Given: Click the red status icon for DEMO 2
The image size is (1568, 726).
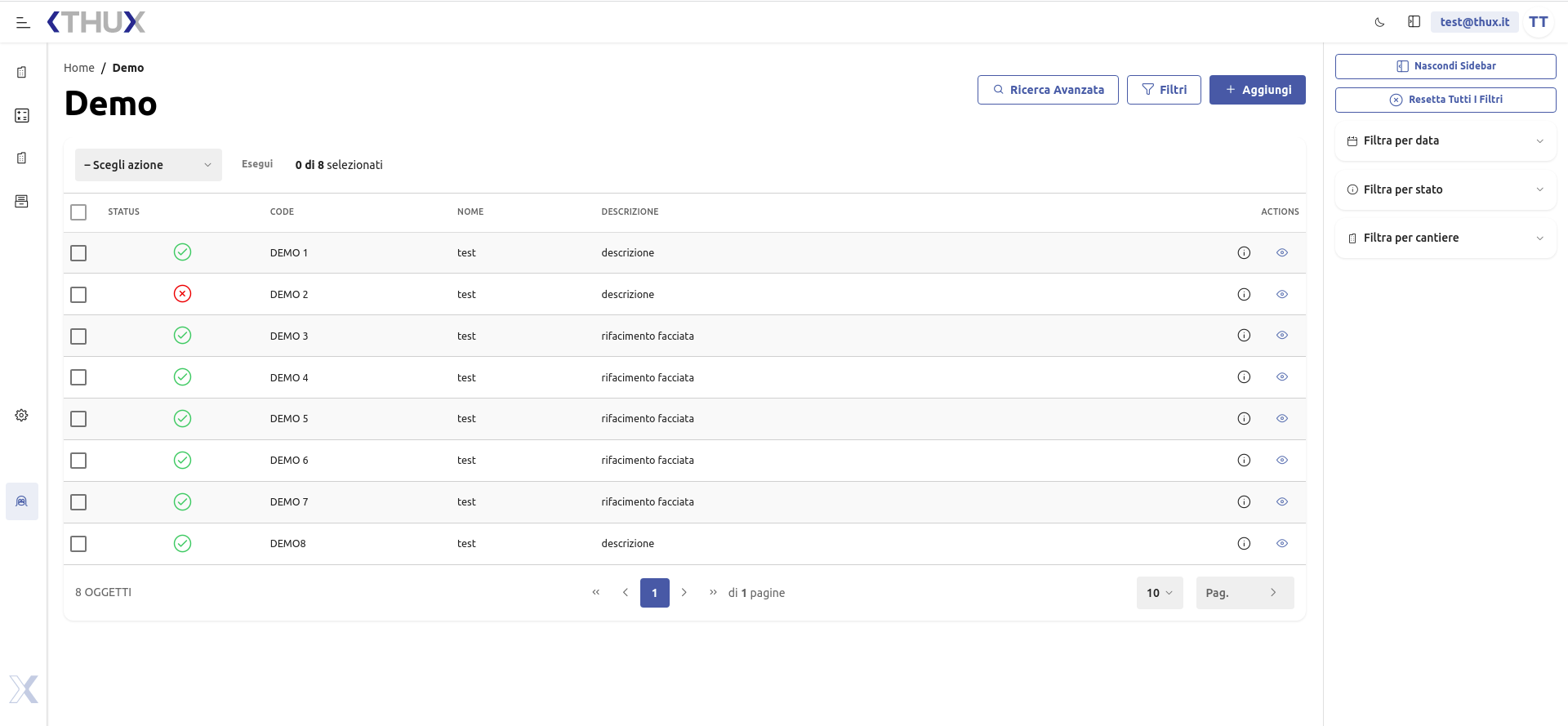Looking at the screenshot, I should (182, 294).
